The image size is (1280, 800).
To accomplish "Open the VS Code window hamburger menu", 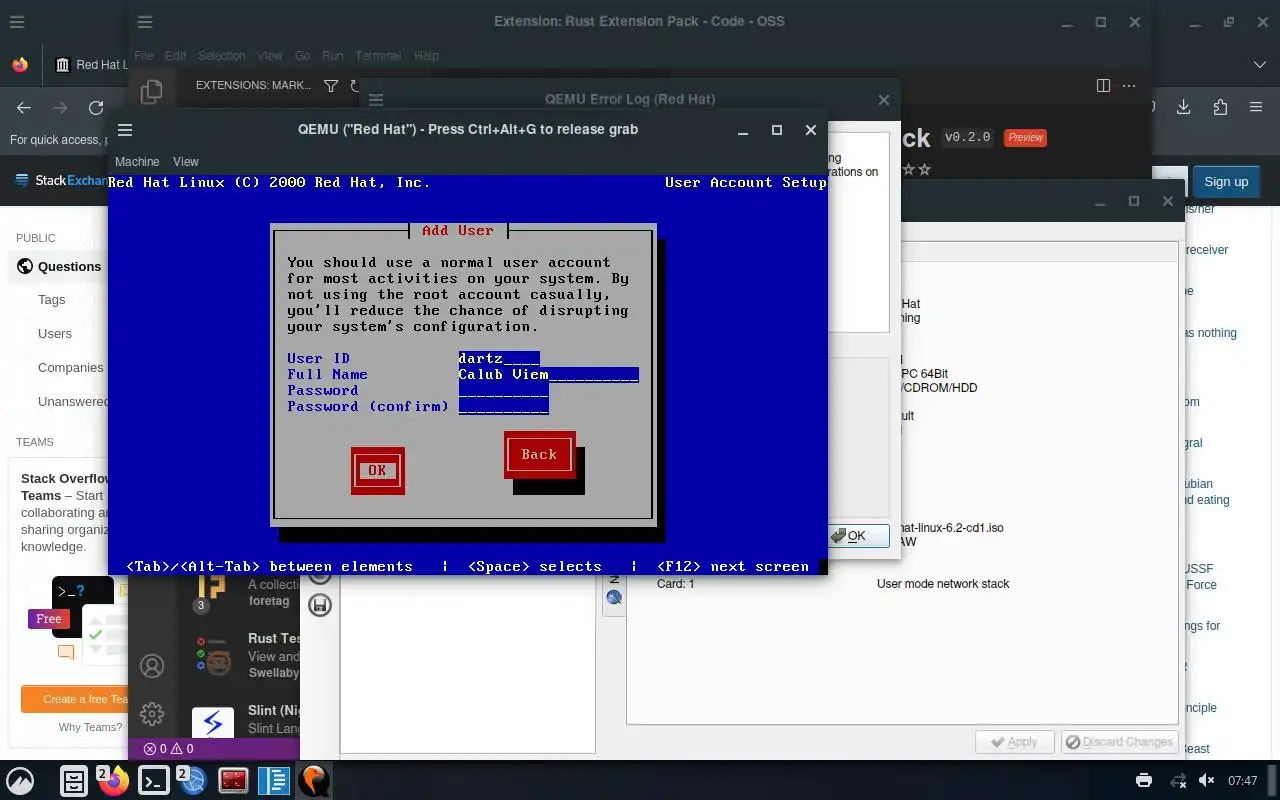I will tap(145, 22).
